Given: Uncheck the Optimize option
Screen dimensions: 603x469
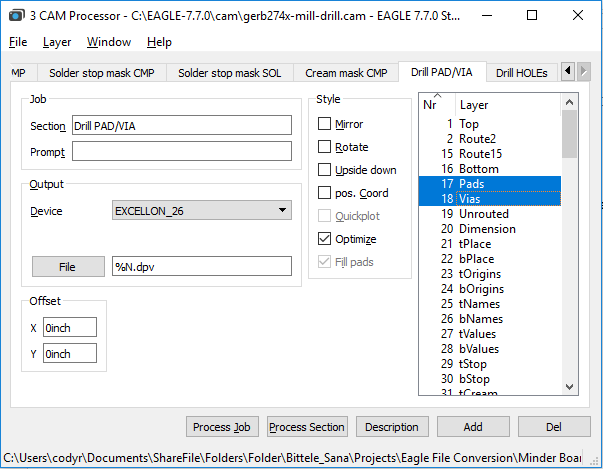Looking at the screenshot, I should click(x=325, y=239).
